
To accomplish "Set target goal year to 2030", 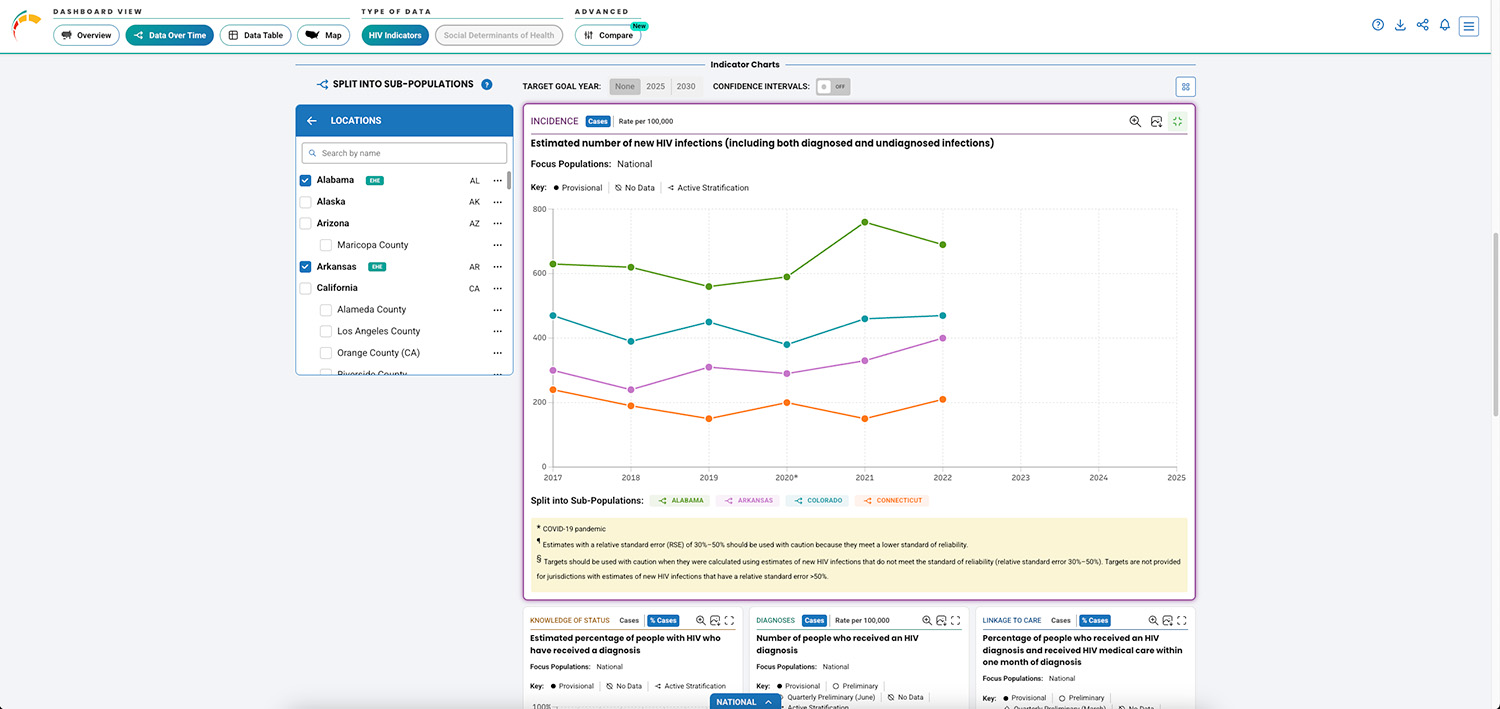I will point(686,87).
